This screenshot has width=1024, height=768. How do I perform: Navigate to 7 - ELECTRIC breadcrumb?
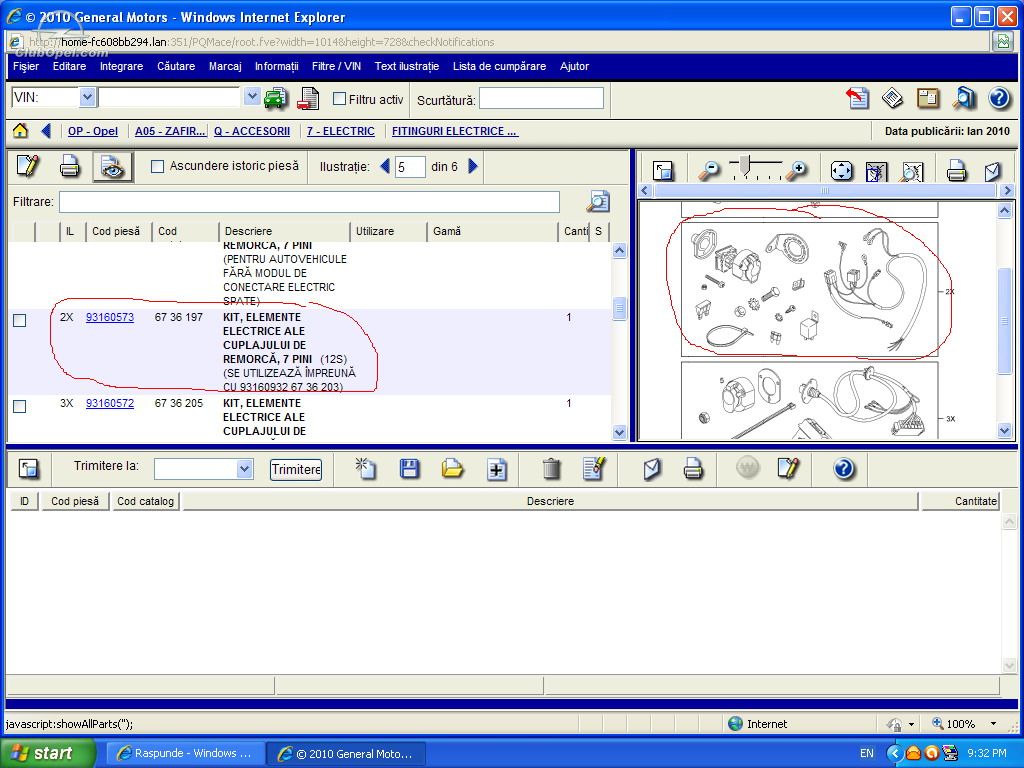pyautogui.click(x=341, y=131)
